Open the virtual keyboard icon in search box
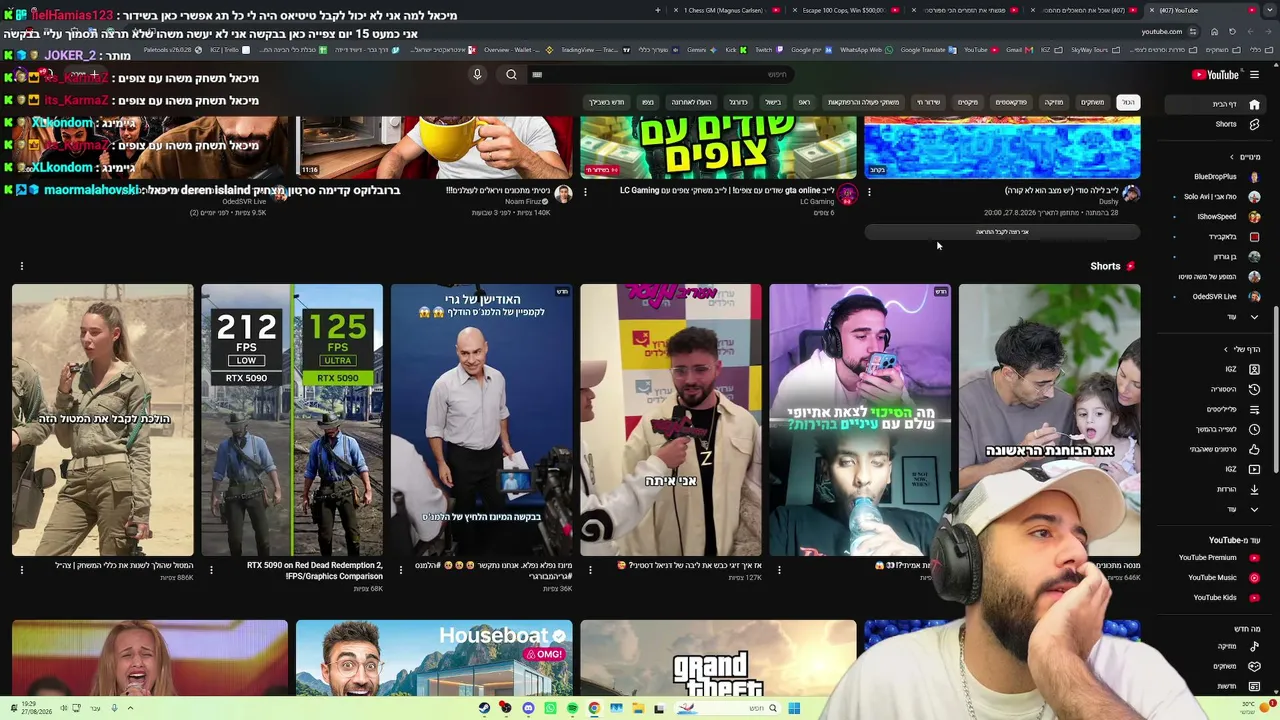The width and height of the screenshot is (1280, 720). tap(537, 75)
